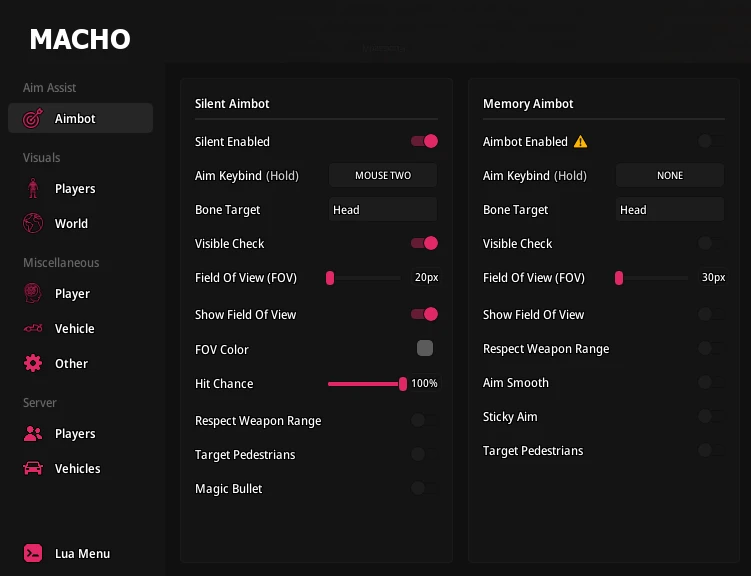
Task: Click the Server Vehicles car icon
Action: click(33, 468)
